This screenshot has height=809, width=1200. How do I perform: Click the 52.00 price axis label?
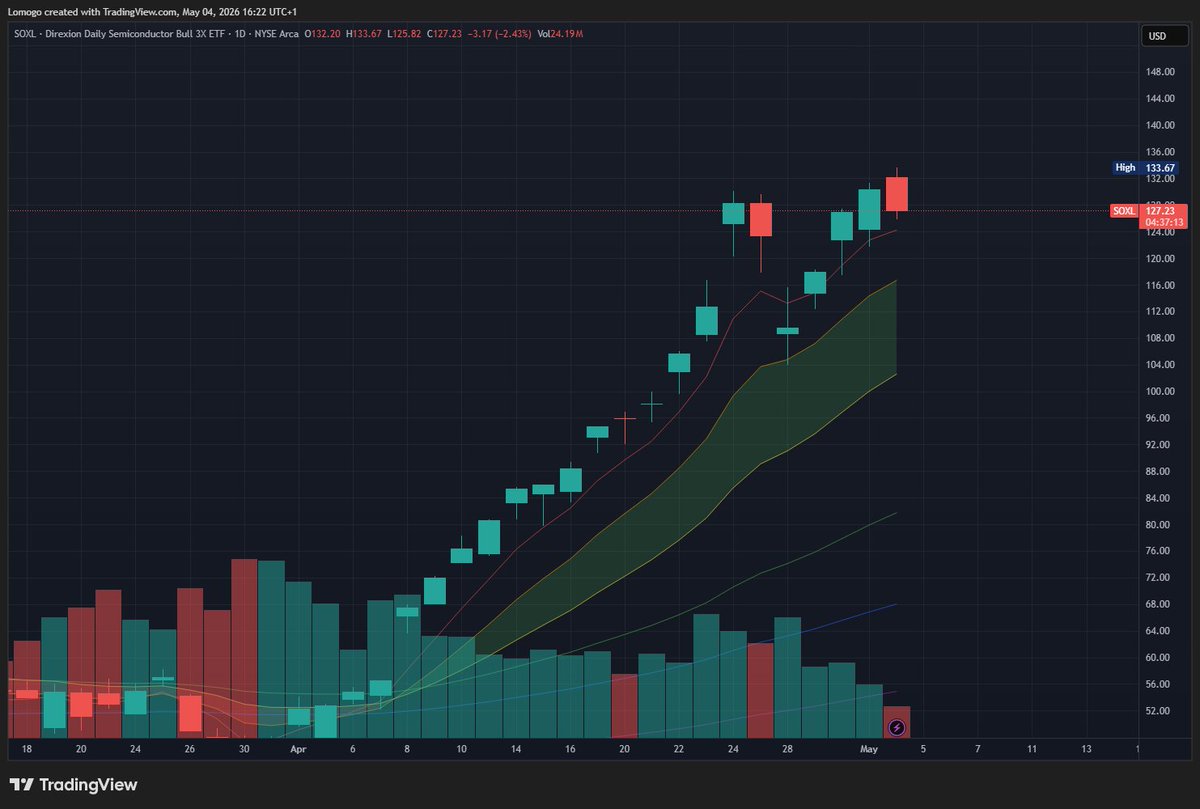click(1160, 711)
